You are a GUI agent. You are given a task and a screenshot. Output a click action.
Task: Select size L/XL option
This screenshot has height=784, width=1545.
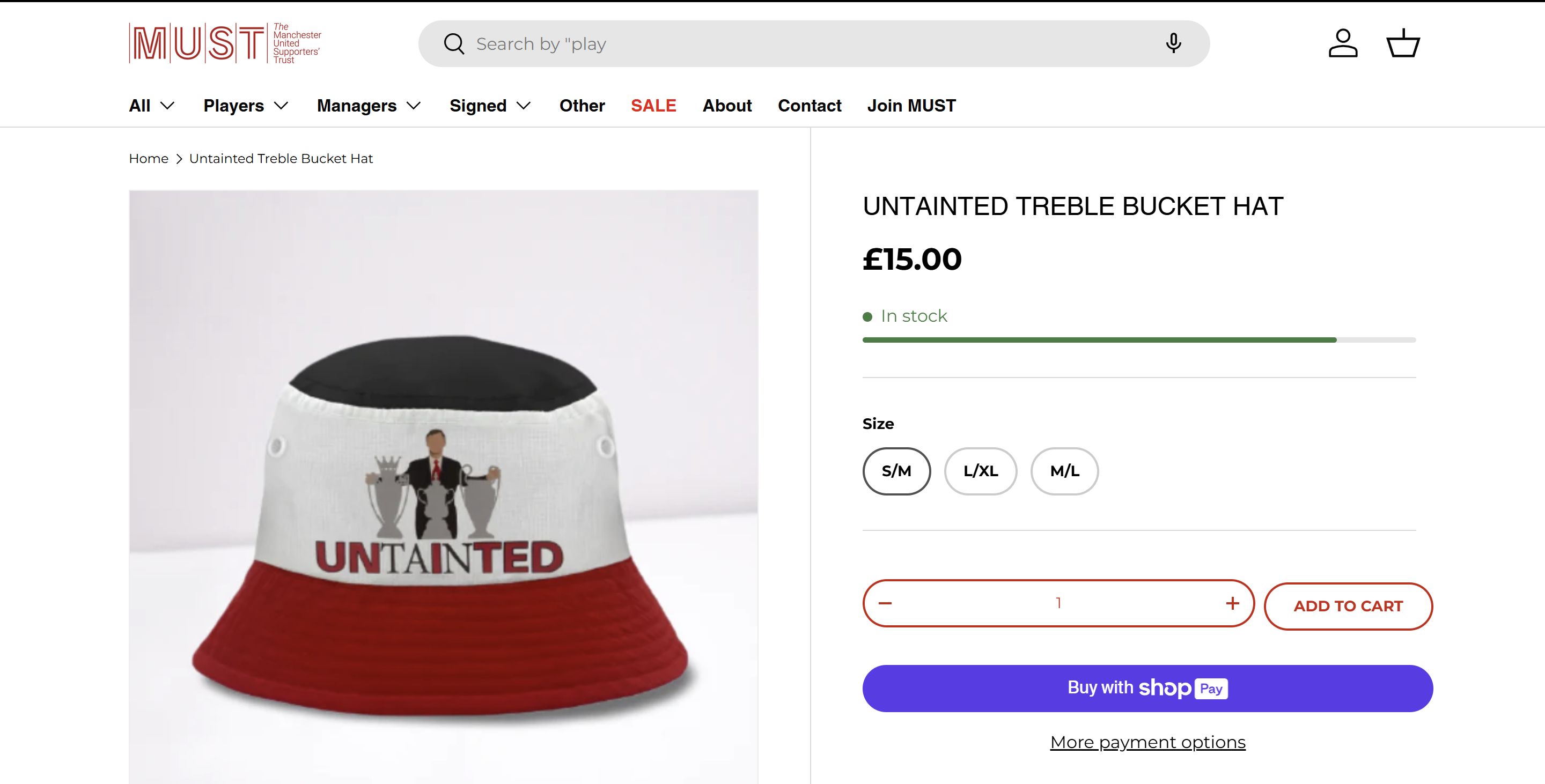(981, 471)
